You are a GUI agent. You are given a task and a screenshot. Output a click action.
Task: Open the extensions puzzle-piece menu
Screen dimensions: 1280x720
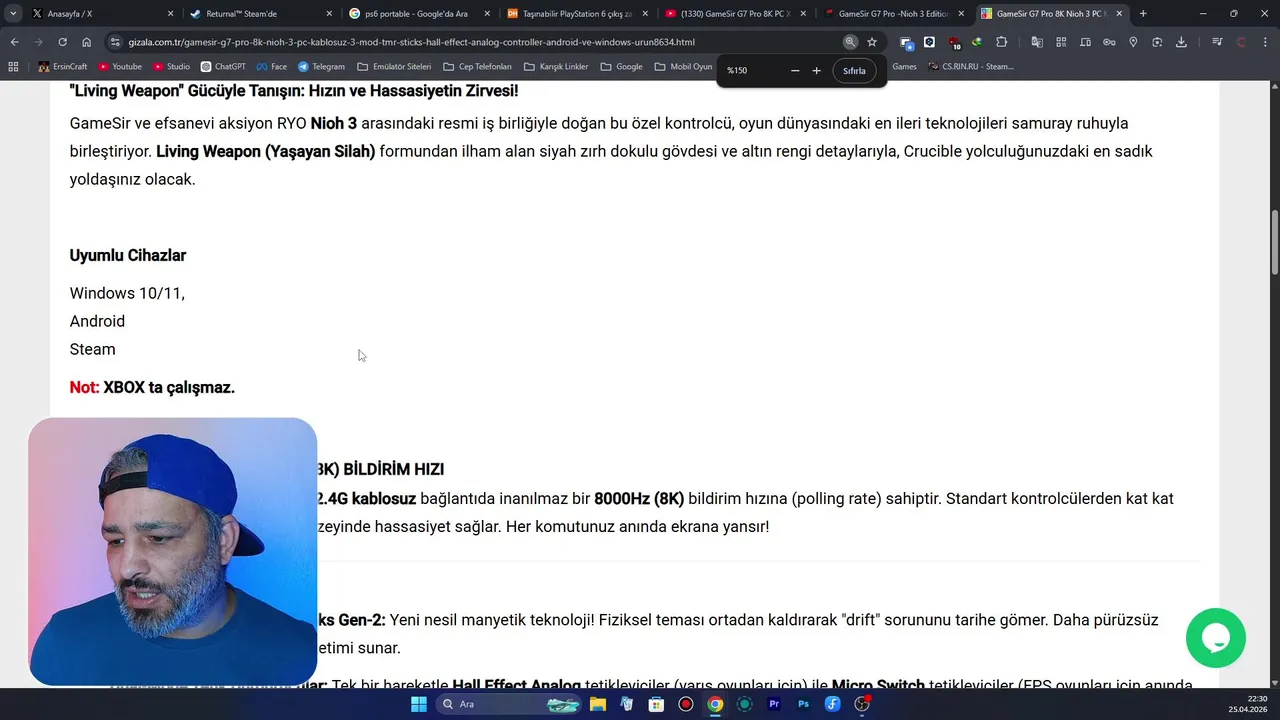click(1001, 42)
